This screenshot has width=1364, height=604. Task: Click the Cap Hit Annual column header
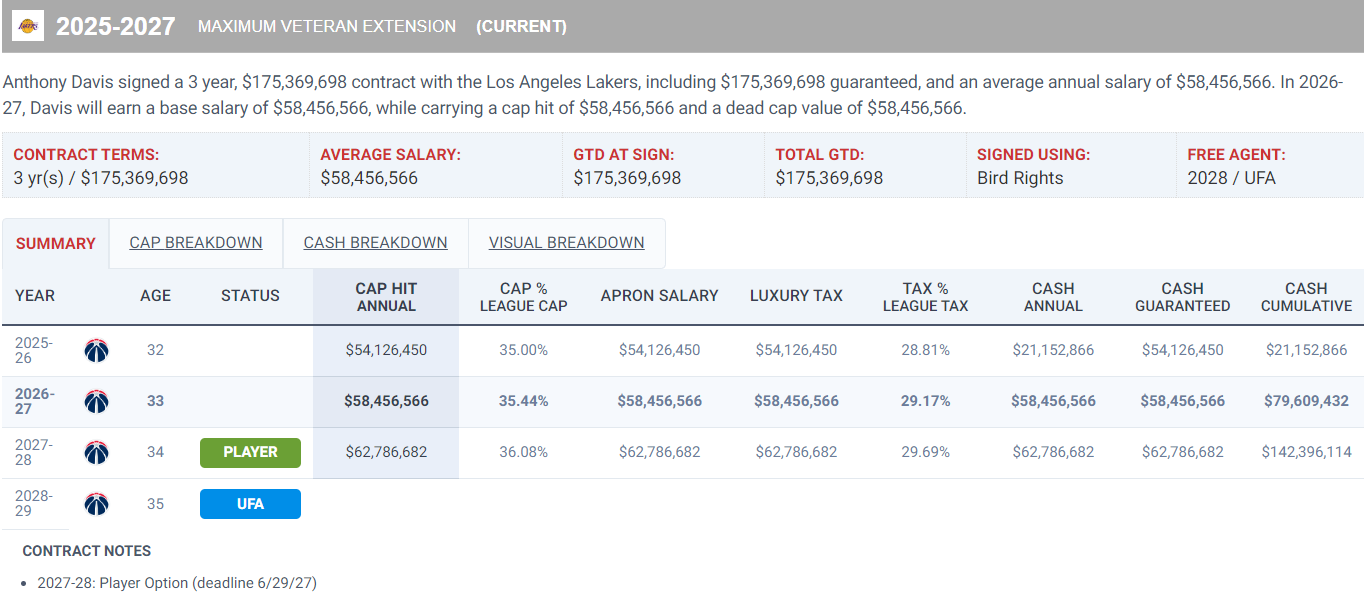click(386, 297)
